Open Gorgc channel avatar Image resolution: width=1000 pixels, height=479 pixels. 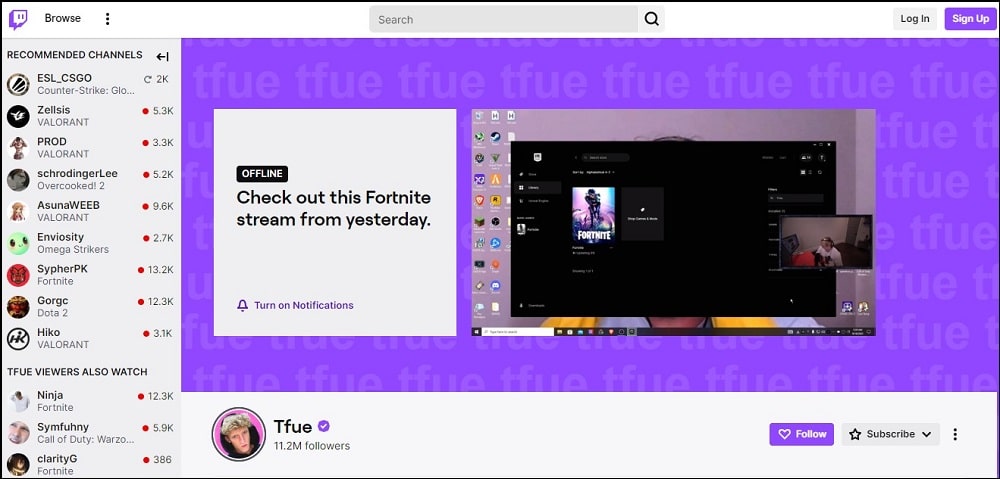pos(18,307)
